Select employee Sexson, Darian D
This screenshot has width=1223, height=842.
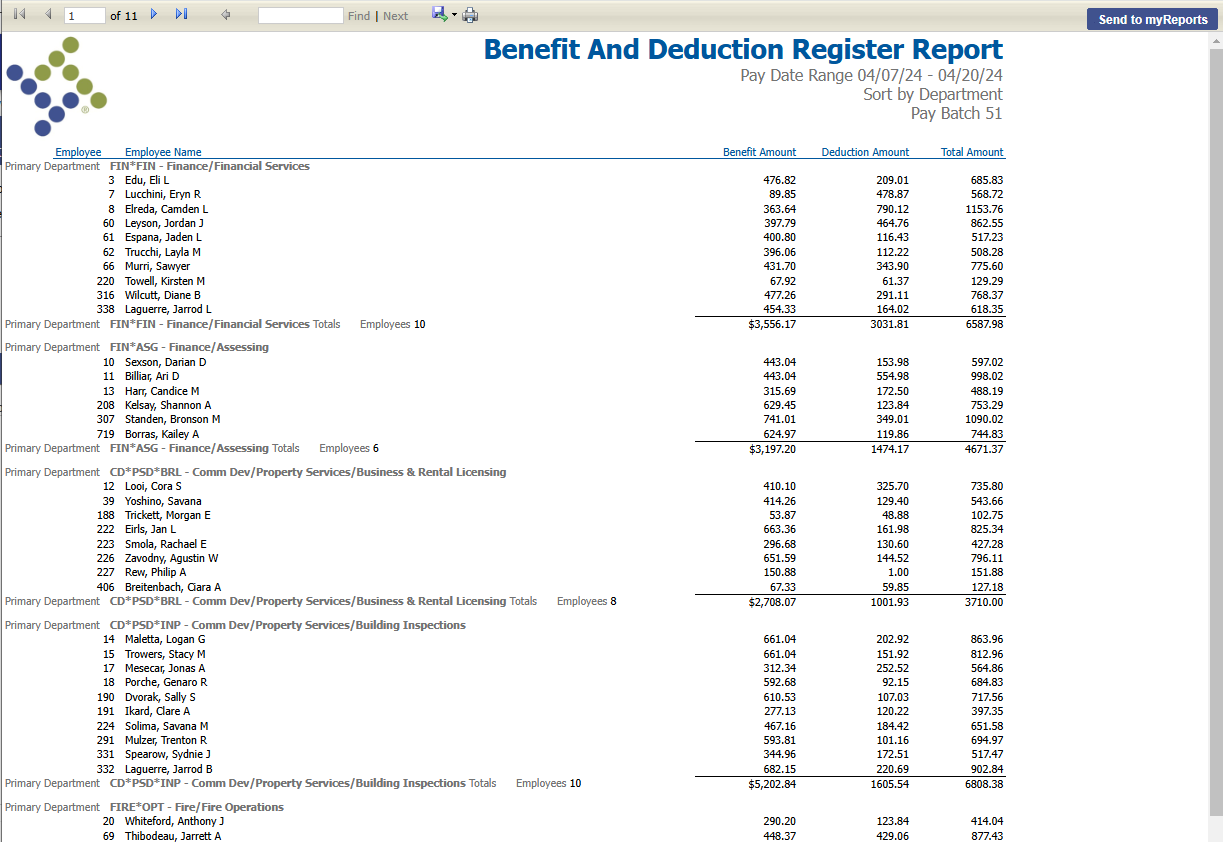[x=165, y=362]
